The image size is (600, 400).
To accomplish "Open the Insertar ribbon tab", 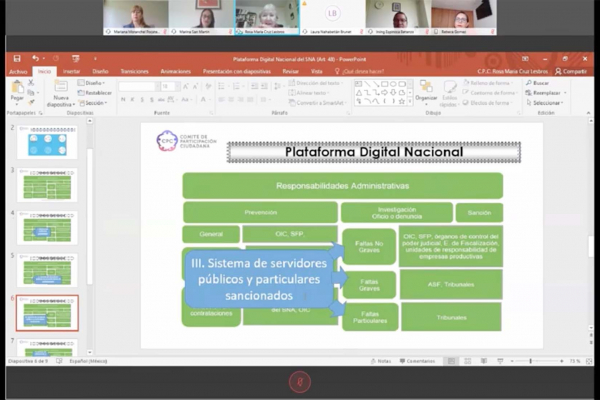I will pyautogui.click(x=72, y=72).
